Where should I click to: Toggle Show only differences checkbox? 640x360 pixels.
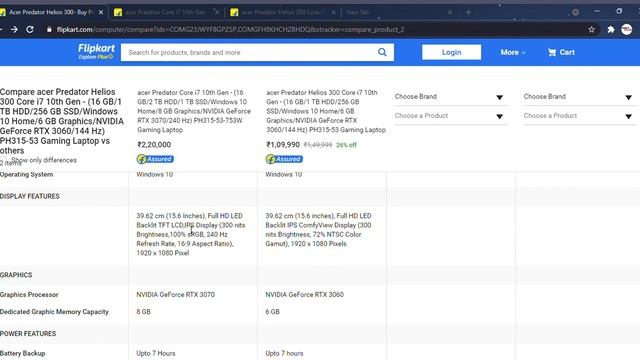point(3,160)
